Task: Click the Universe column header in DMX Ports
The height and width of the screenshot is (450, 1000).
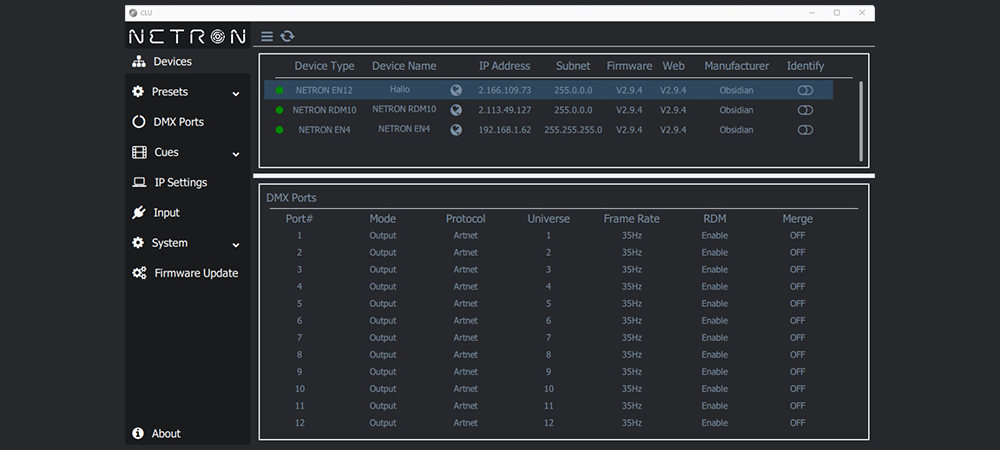Action: (548, 219)
